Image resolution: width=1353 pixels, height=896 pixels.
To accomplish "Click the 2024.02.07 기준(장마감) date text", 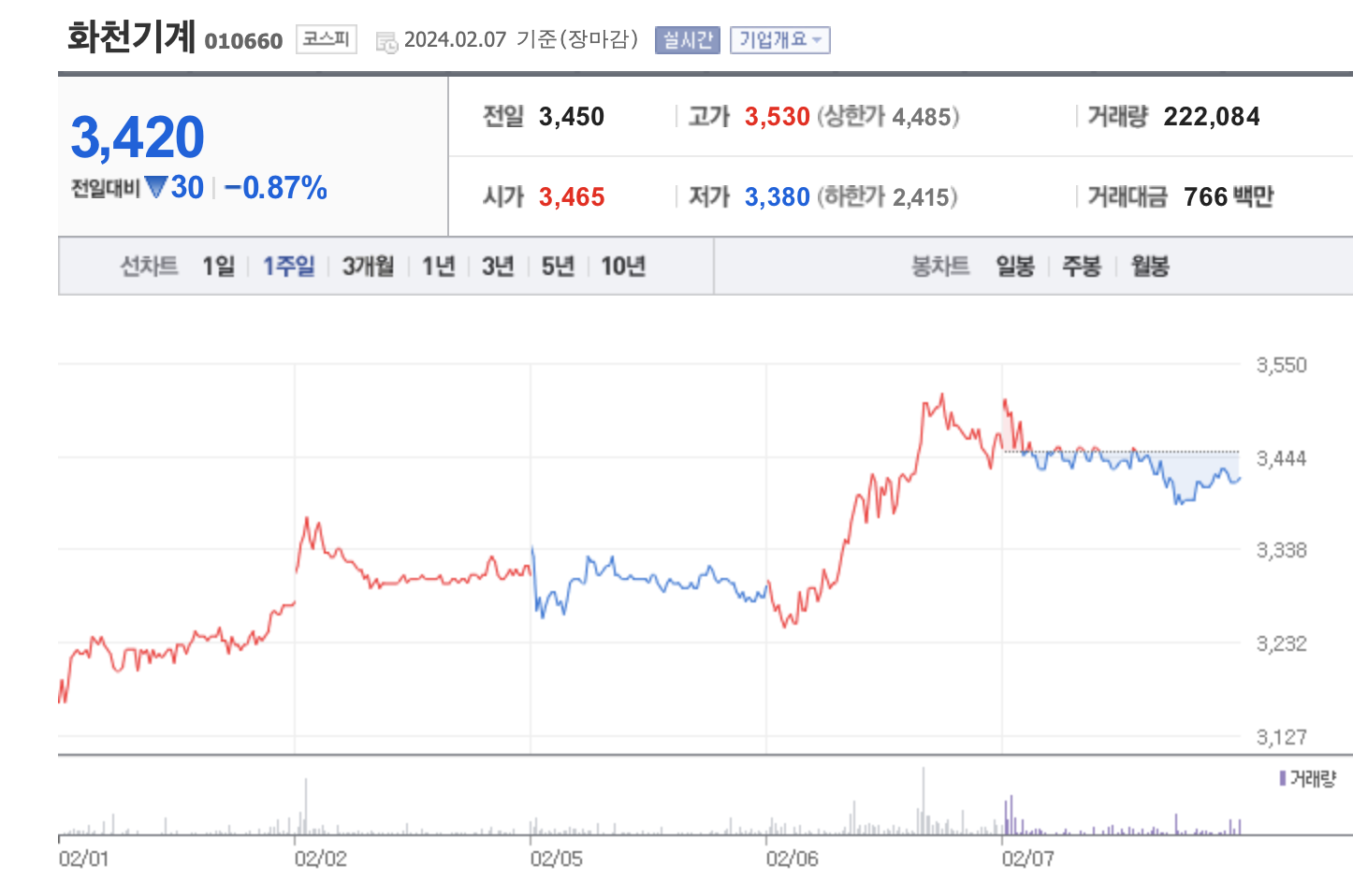I will (x=521, y=39).
